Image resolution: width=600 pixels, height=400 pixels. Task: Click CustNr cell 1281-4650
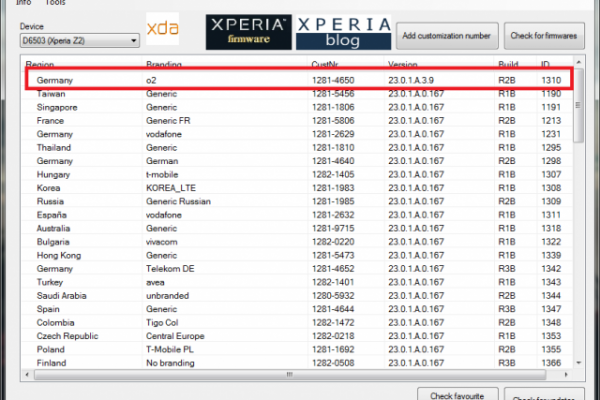pos(333,80)
